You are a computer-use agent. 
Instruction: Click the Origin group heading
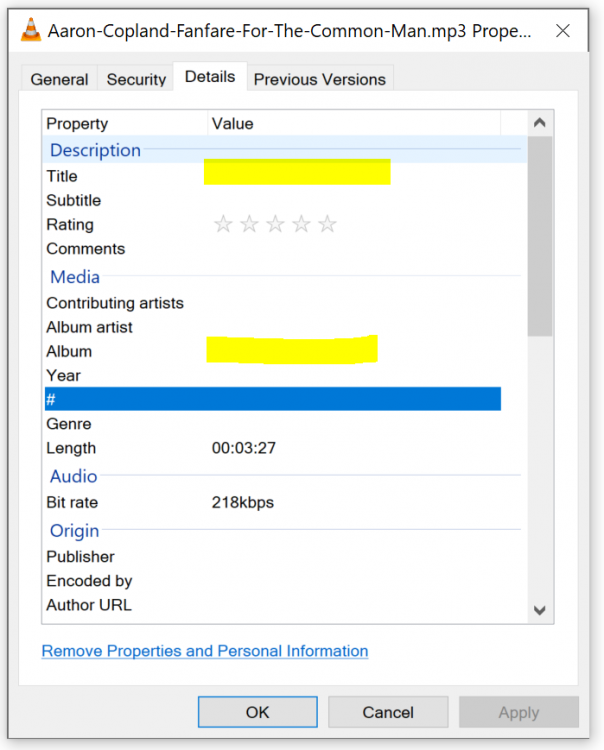coord(75,530)
